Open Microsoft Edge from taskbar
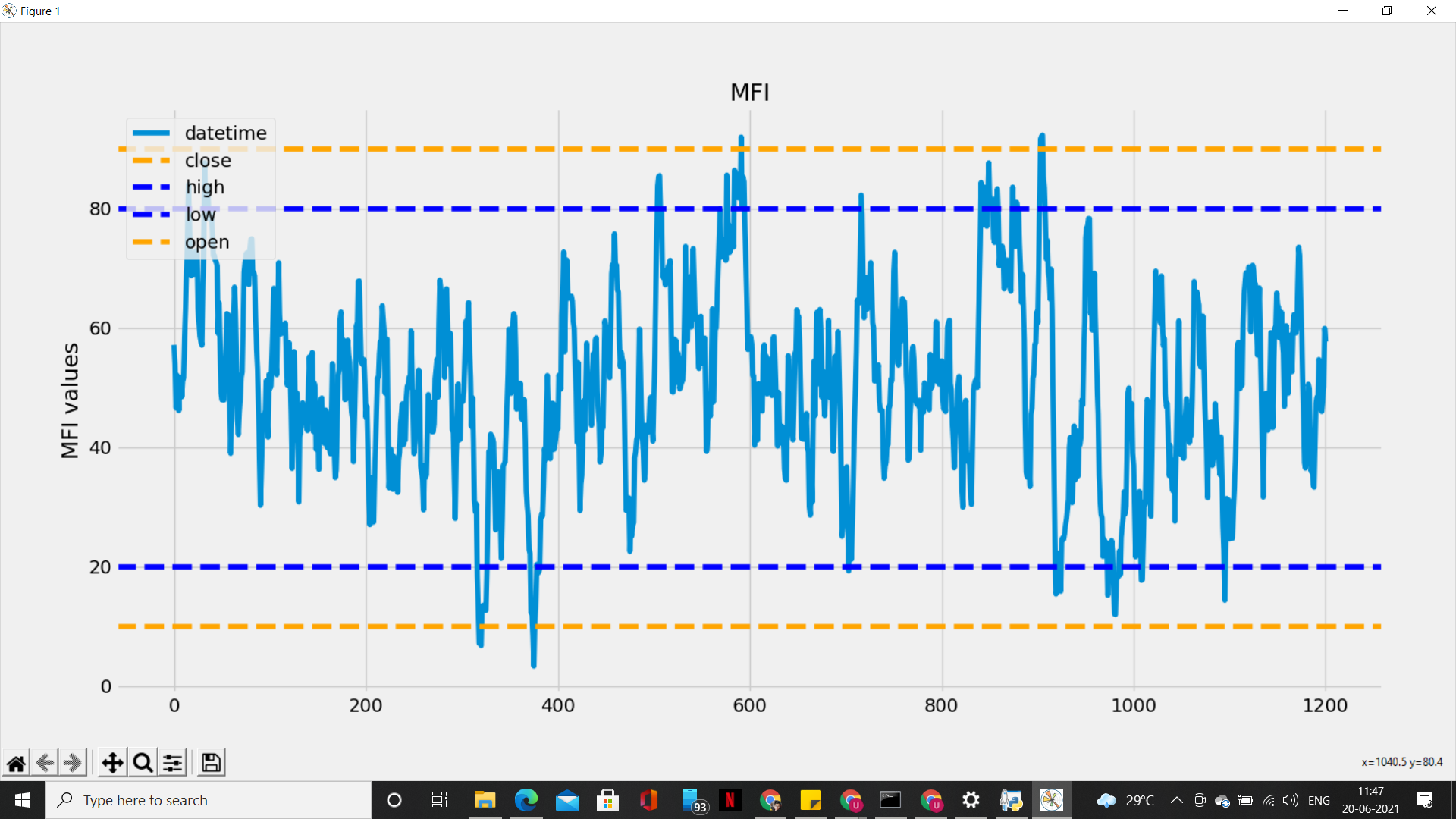Screen dimensions: 1456x819 (x=526, y=800)
